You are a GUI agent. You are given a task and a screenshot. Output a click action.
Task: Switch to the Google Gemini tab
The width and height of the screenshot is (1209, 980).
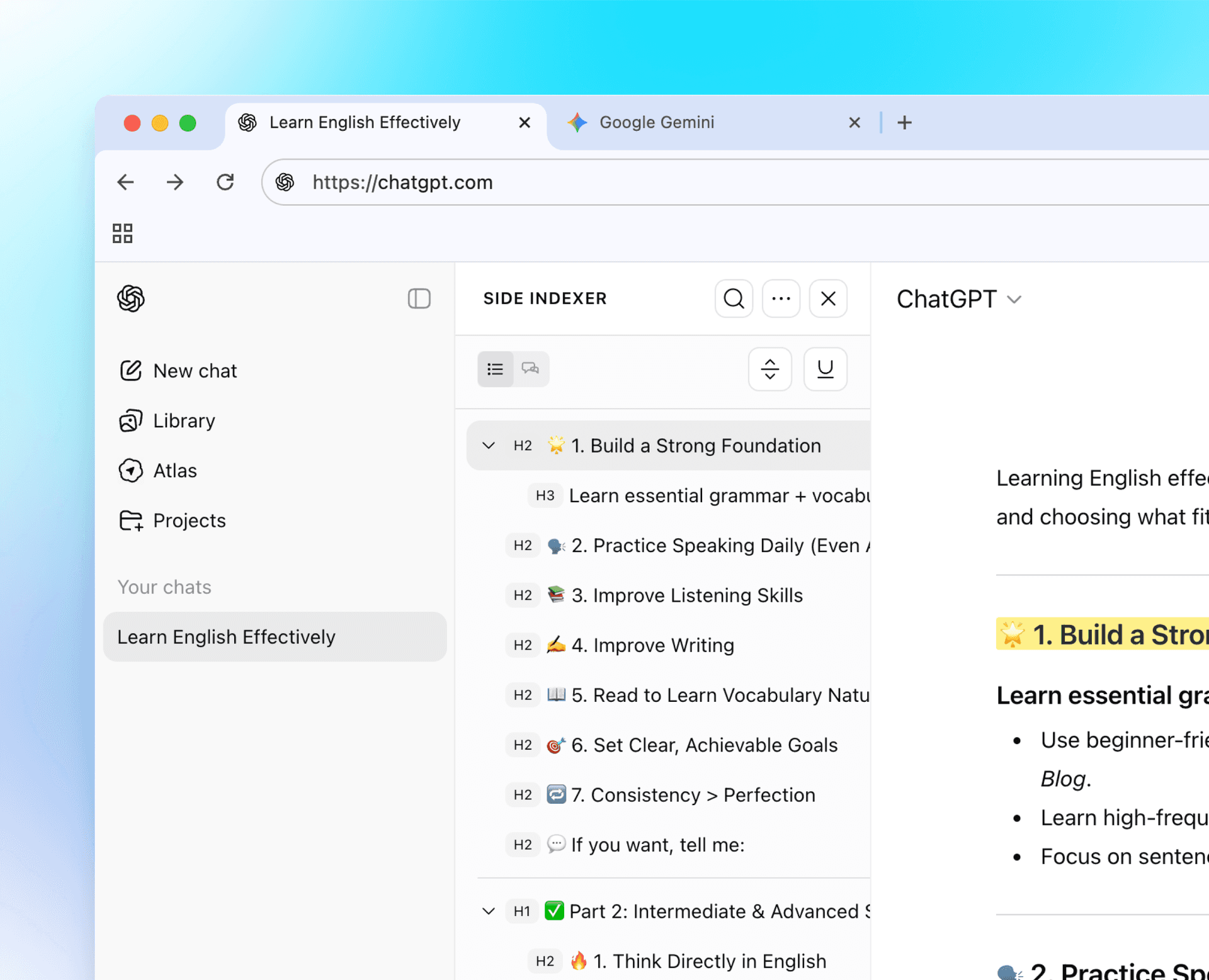pyautogui.click(x=656, y=122)
